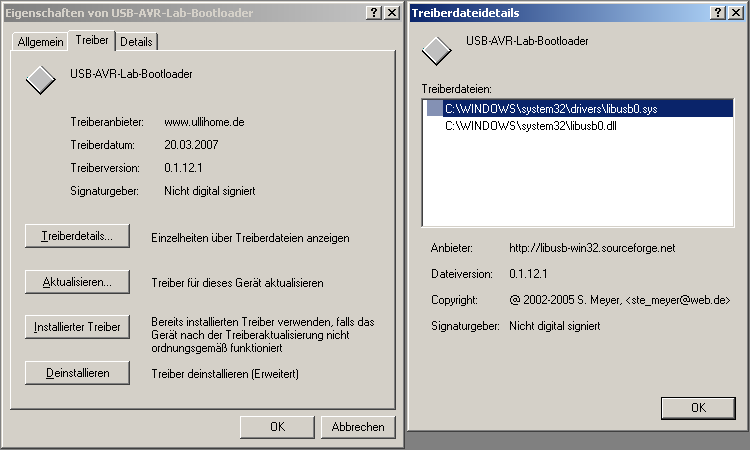Viewport: 750px width, 450px height.
Task: Click the Signaturgeber: label in the Eigenschaften window
Action: 104,191
